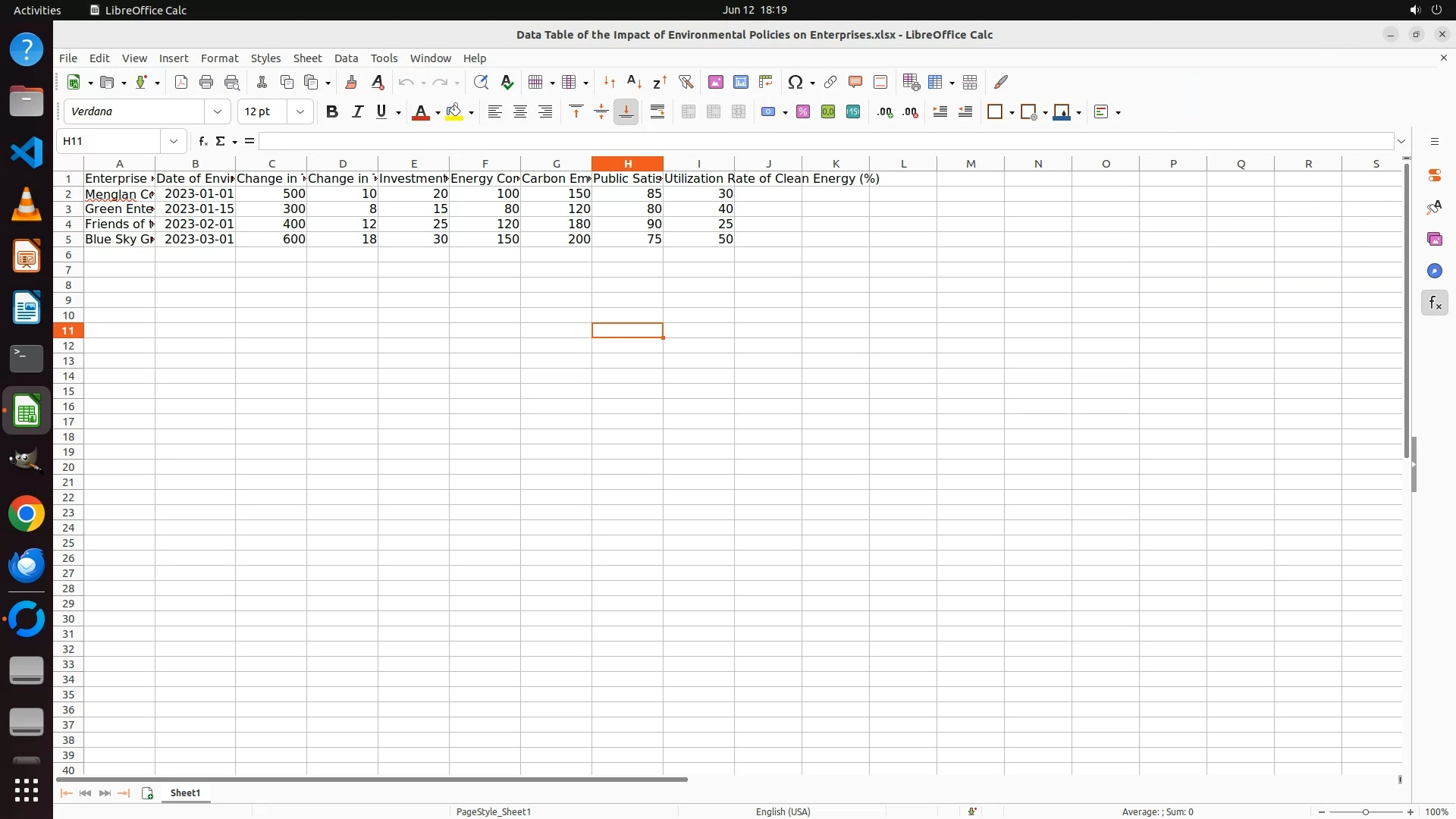
Task: Select the Sheet1 tab
Action: click(185, 792)
